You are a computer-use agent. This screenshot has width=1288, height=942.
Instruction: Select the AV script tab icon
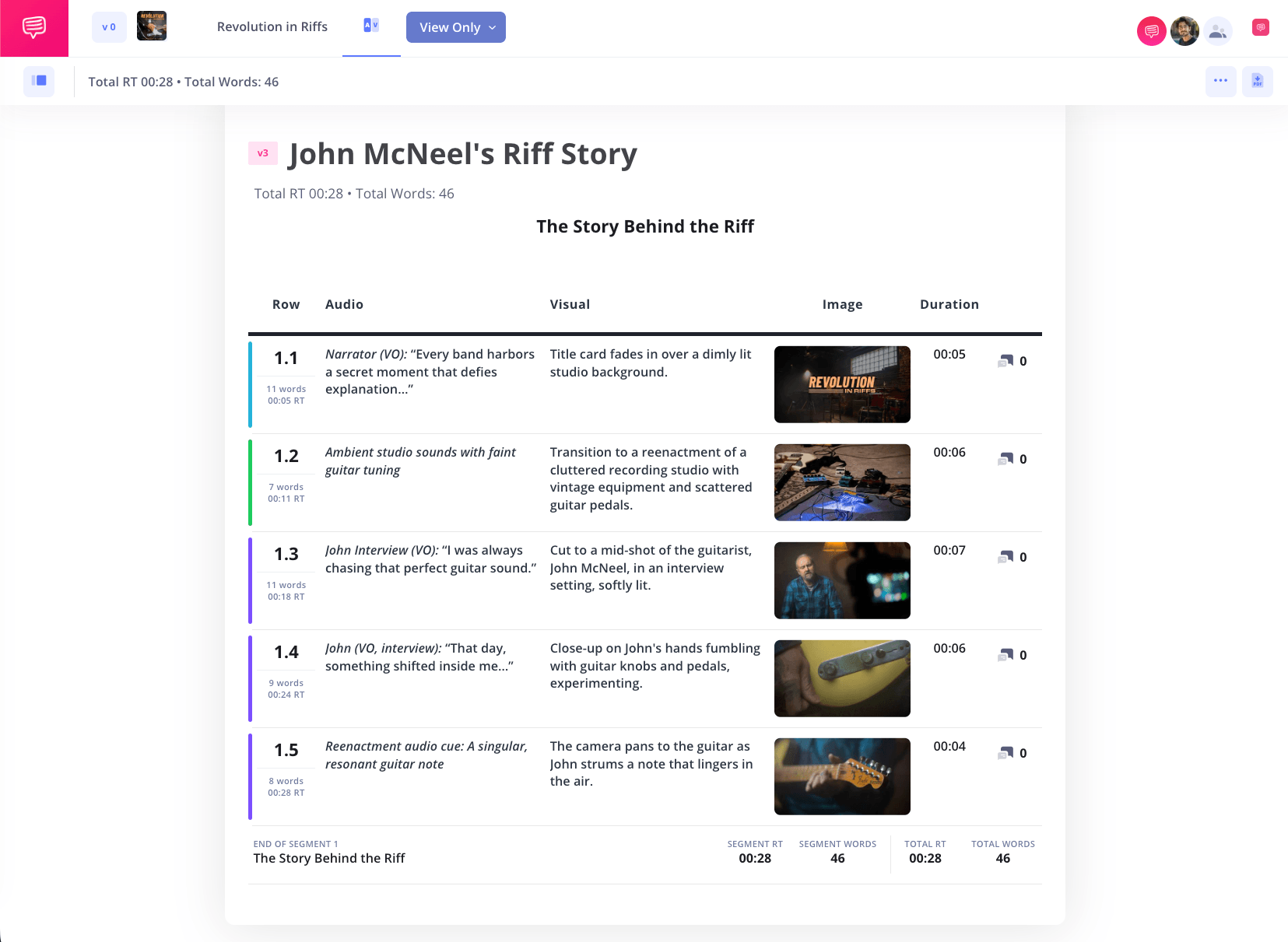click(x=371, y=26)
